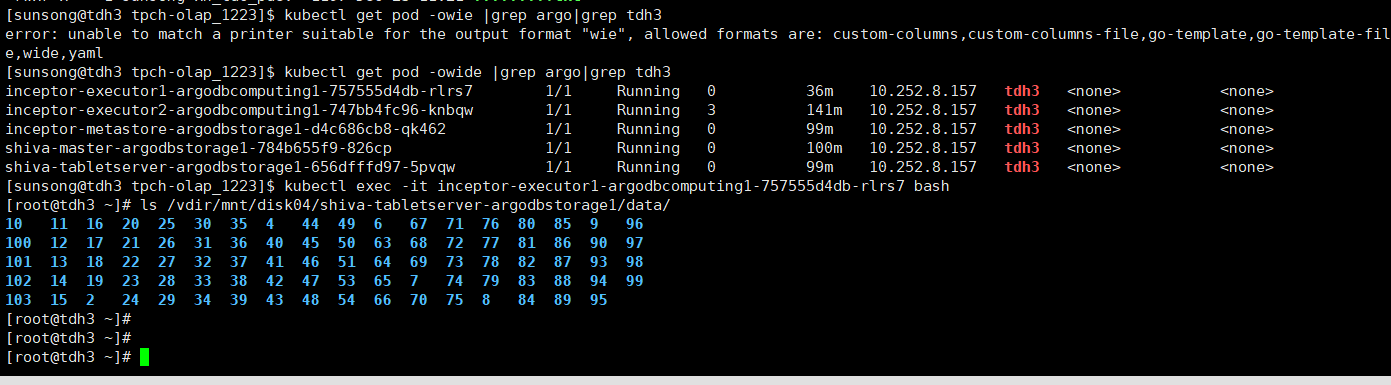Click the "kubectl exec -it" command text
This screenshot has height=385, width=1391.
point(356,186)
